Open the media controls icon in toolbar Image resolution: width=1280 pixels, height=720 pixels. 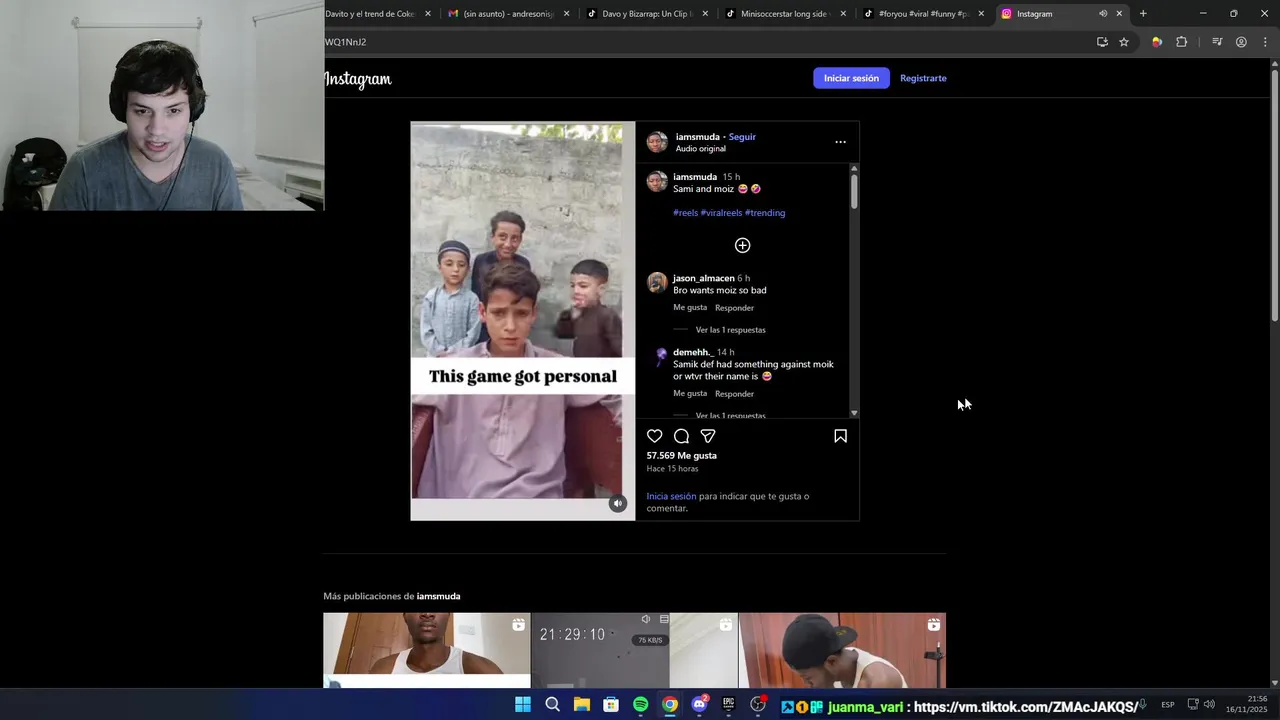pyautogui.click(x=1217, y=42)
